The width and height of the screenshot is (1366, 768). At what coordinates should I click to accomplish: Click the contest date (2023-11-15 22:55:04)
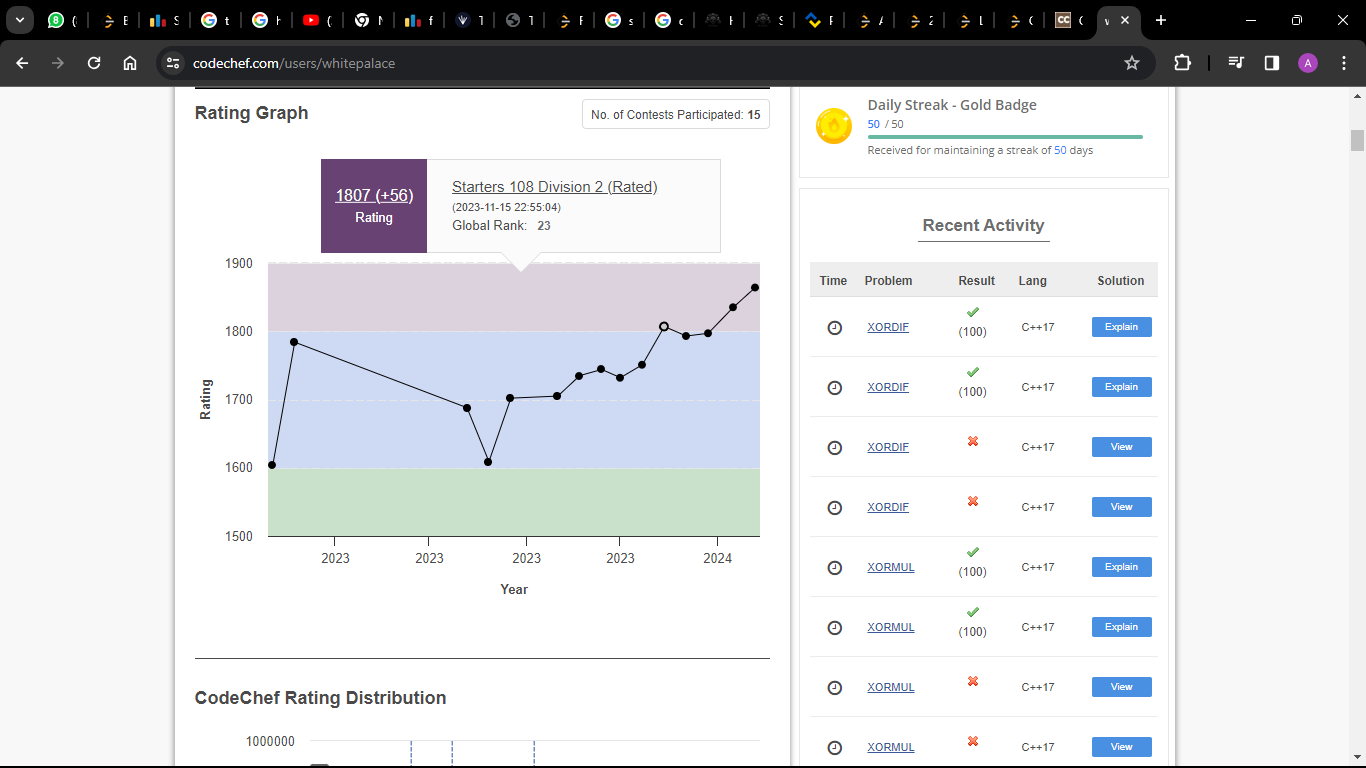506,207
